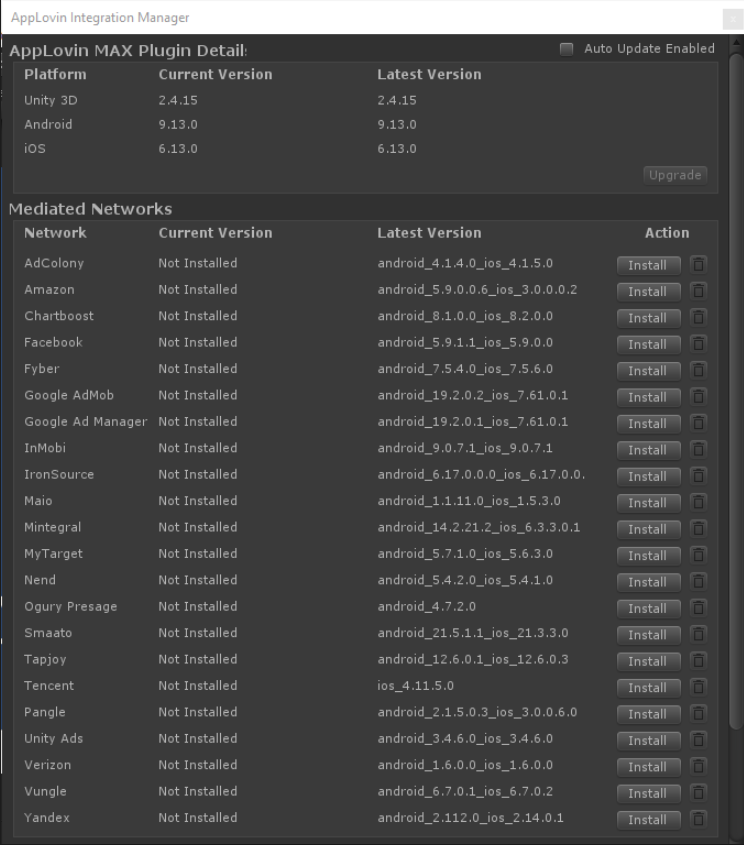Click Install in the Fyber row
This screenshot has width=744, height=845.
click(x=648, y=371)
